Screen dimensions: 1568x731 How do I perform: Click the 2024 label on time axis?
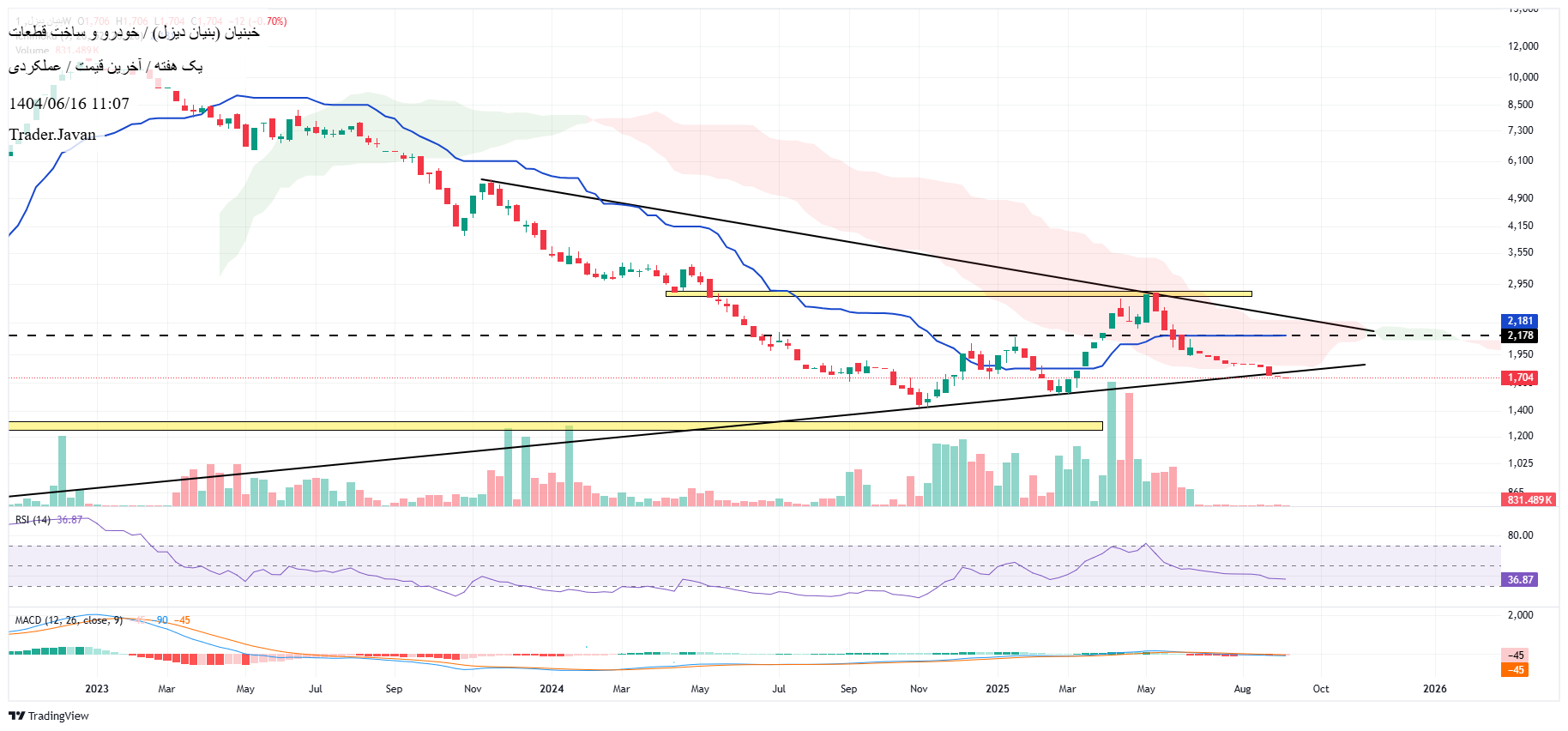[552, 689]
